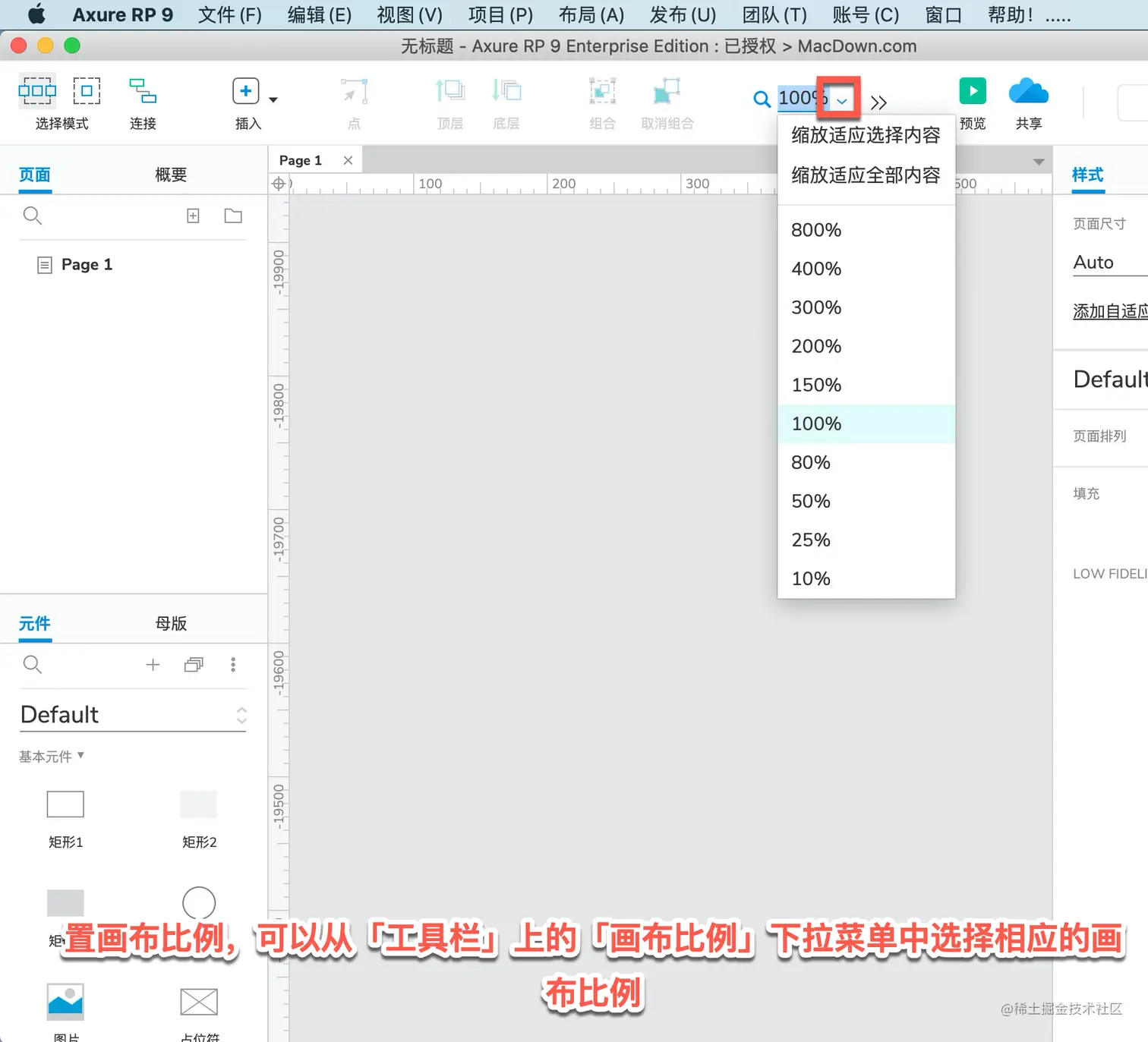
Task: Click the contained selection mode icon
Action: (x=87, y=91)
